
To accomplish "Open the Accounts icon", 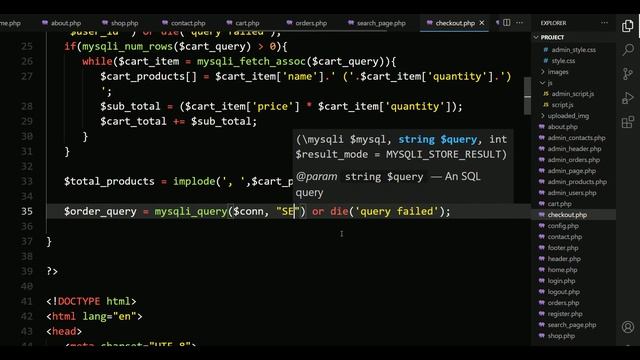I will click(628, 327).
